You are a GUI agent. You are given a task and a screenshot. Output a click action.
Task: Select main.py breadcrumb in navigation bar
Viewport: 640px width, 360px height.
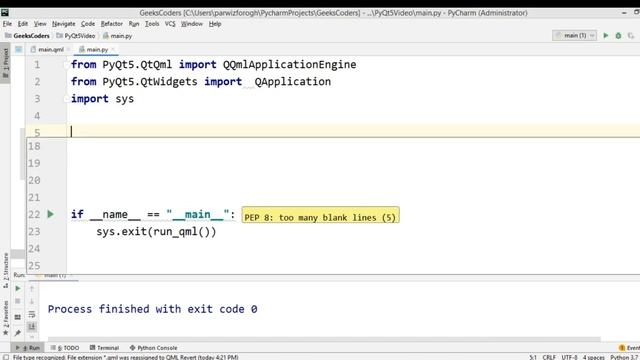[x=118, y=36]
